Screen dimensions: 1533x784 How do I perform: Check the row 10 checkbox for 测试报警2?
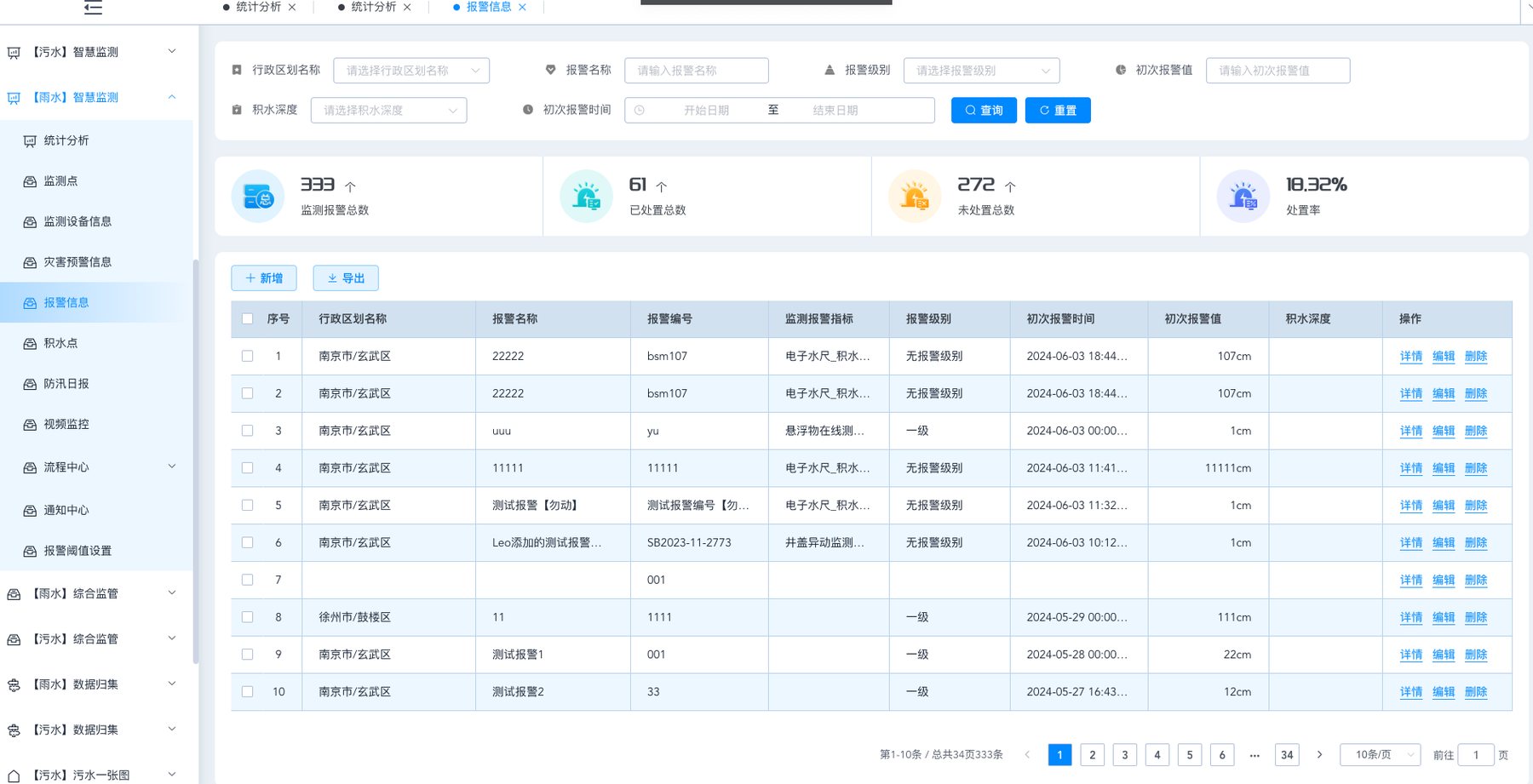click(x=247, y=692)
